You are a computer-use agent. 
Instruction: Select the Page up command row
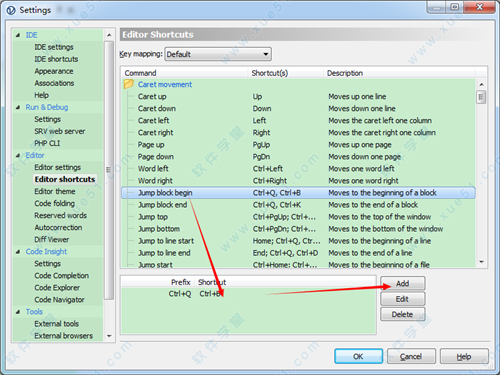pyautogui.click(x=298, y=145)
